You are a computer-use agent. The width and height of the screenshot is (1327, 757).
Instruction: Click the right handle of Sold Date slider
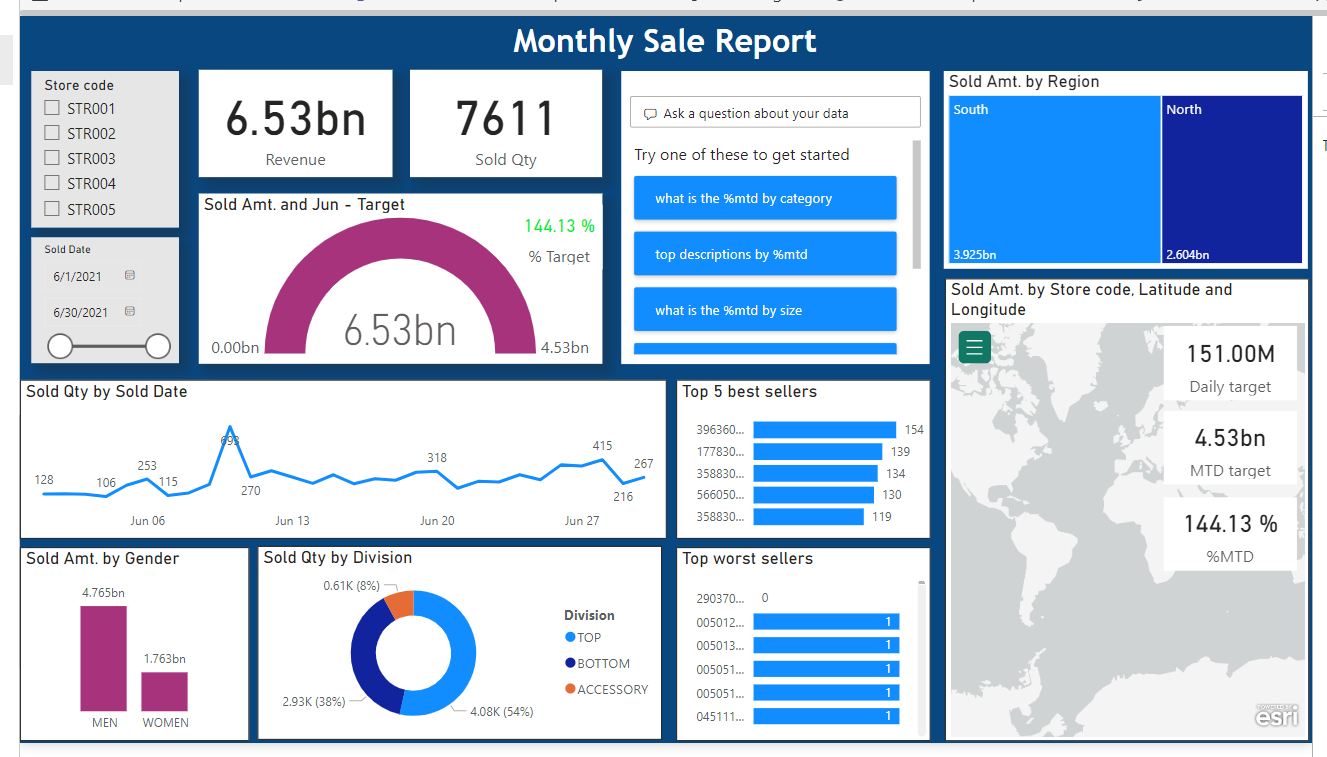click(x=158, y=346)
